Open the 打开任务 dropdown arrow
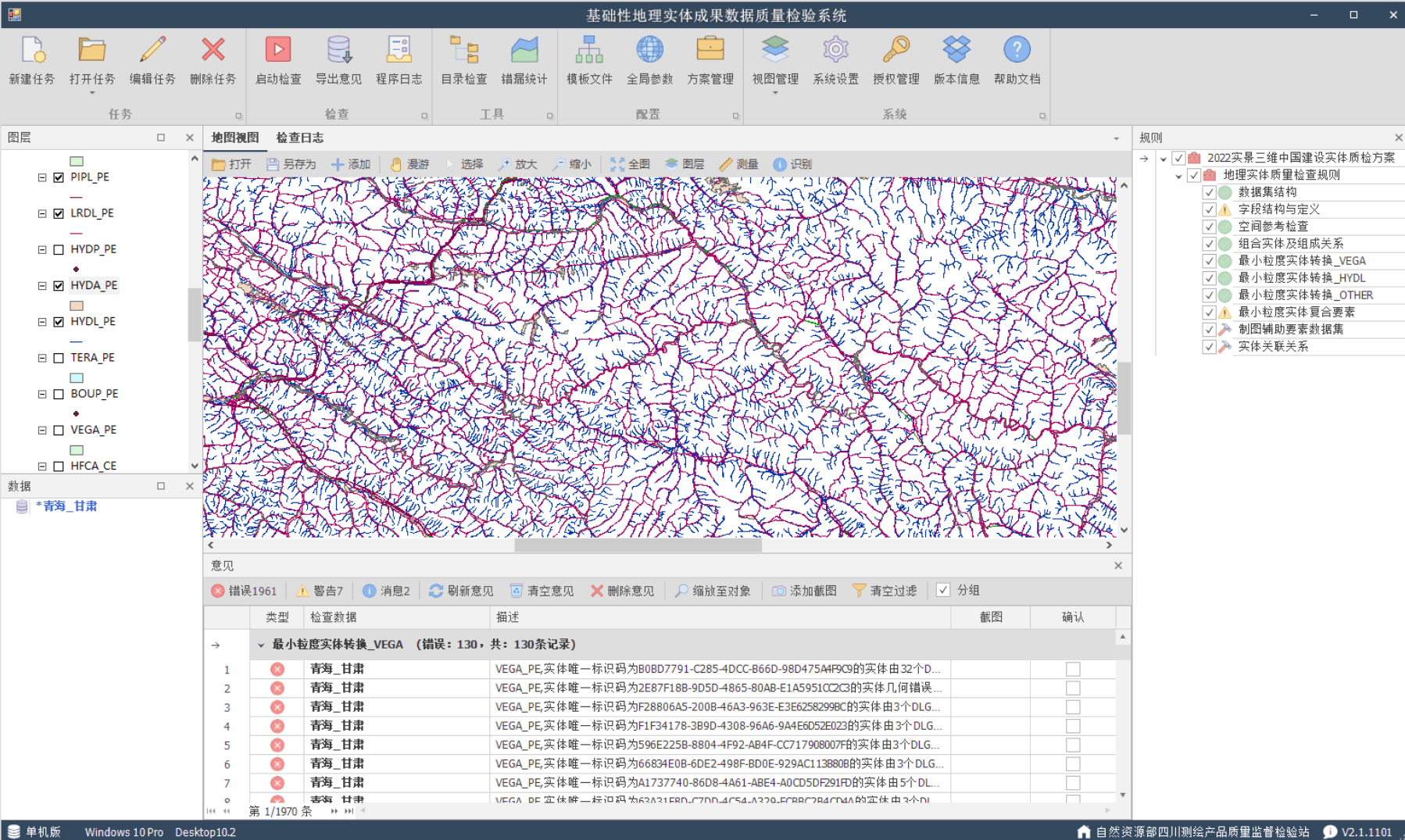This screenshot has height=840, width=1405. pyautogui.click(x=92, y=93)
